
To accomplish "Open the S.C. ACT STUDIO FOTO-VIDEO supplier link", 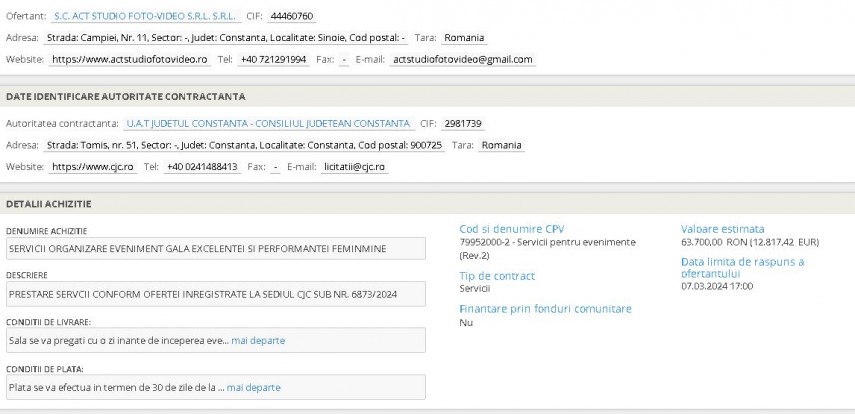I will click(142, 17).
